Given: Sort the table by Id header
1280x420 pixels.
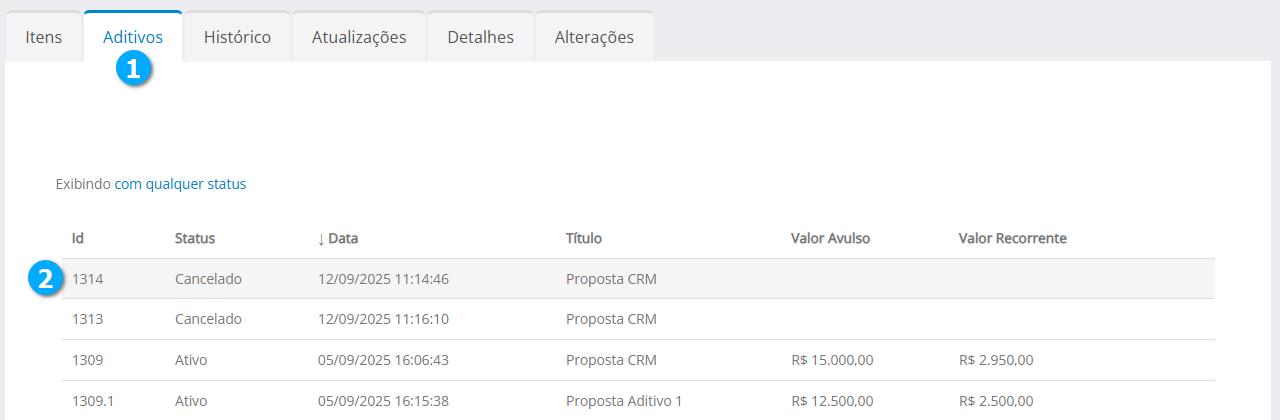Looking at the screenshot, I should [x=77, y=238].
